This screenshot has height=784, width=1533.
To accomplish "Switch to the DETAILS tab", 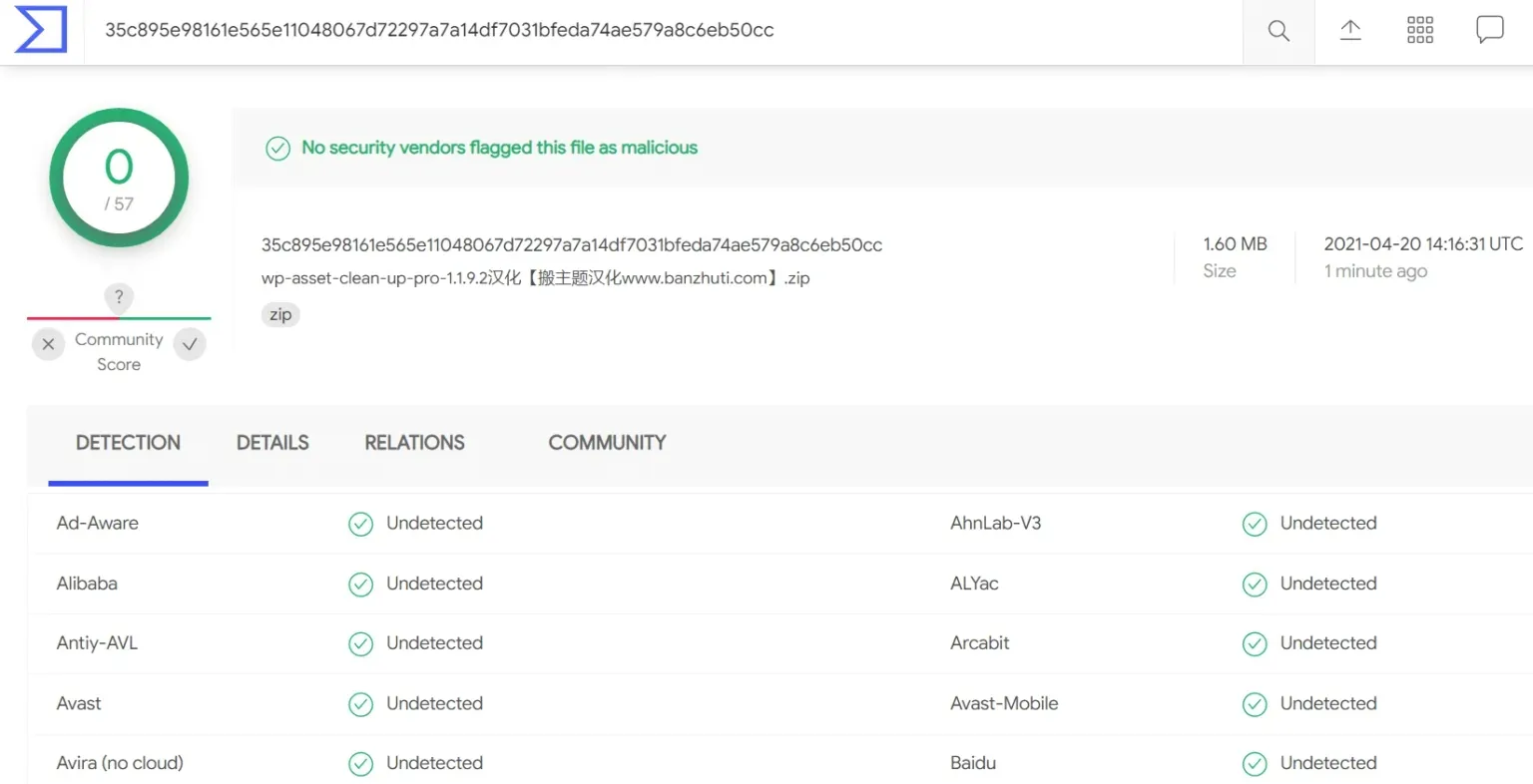I will pyautogui.click(x=272, y=443).
